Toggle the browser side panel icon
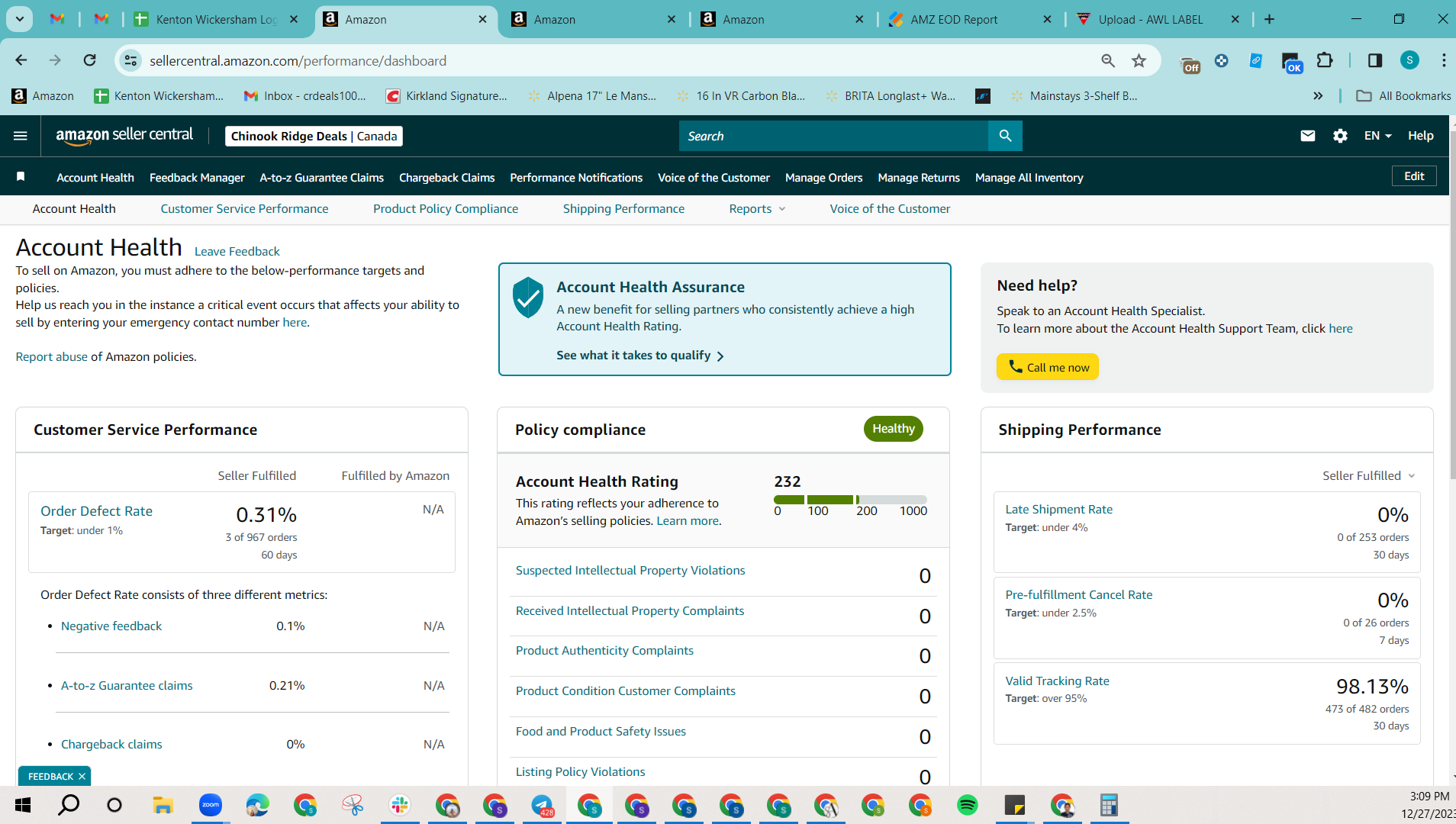The width and height of the screenshot is (1456, 824). click(x=1375, y=60)
